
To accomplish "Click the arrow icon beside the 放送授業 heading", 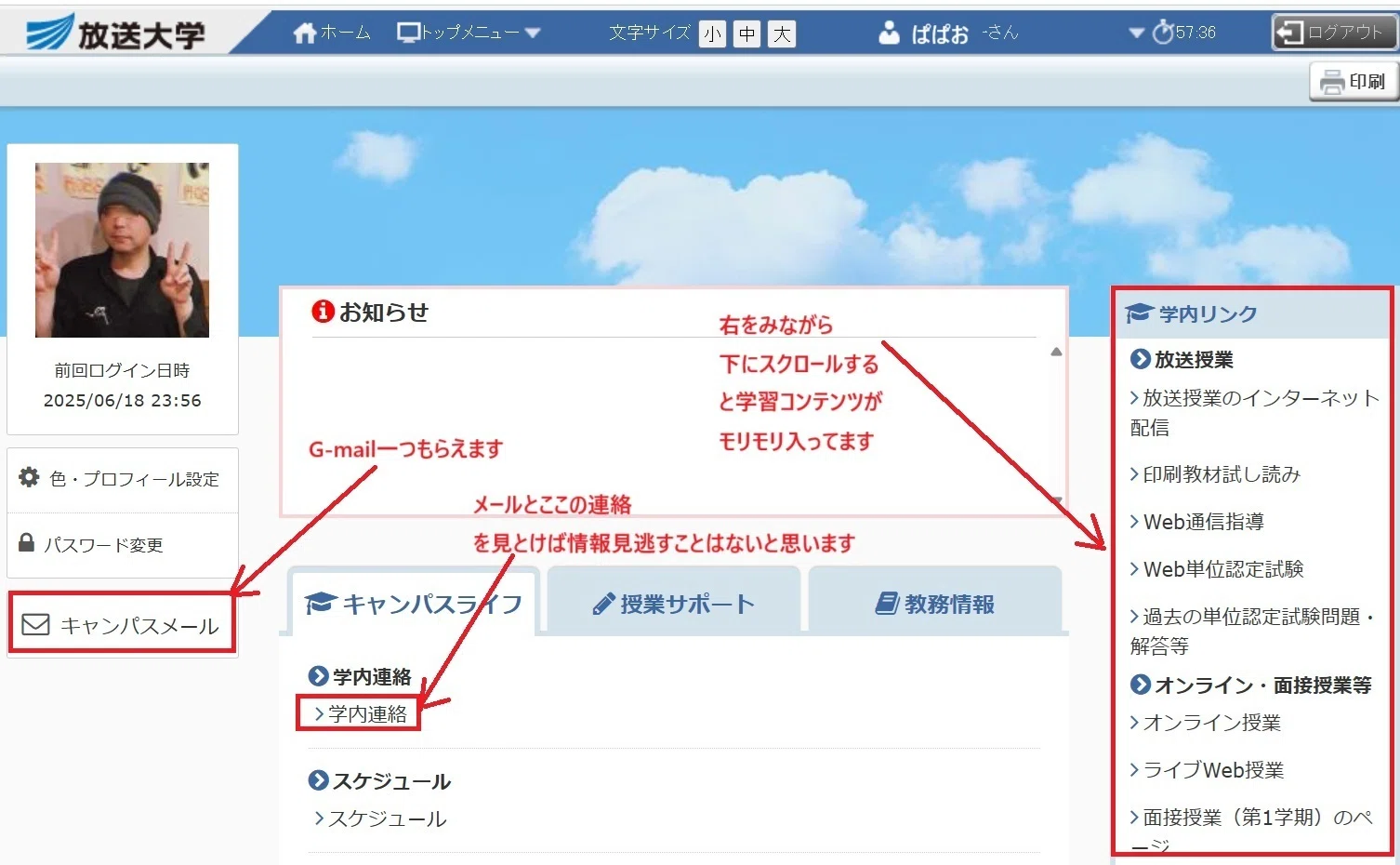I will [1141, 359].
